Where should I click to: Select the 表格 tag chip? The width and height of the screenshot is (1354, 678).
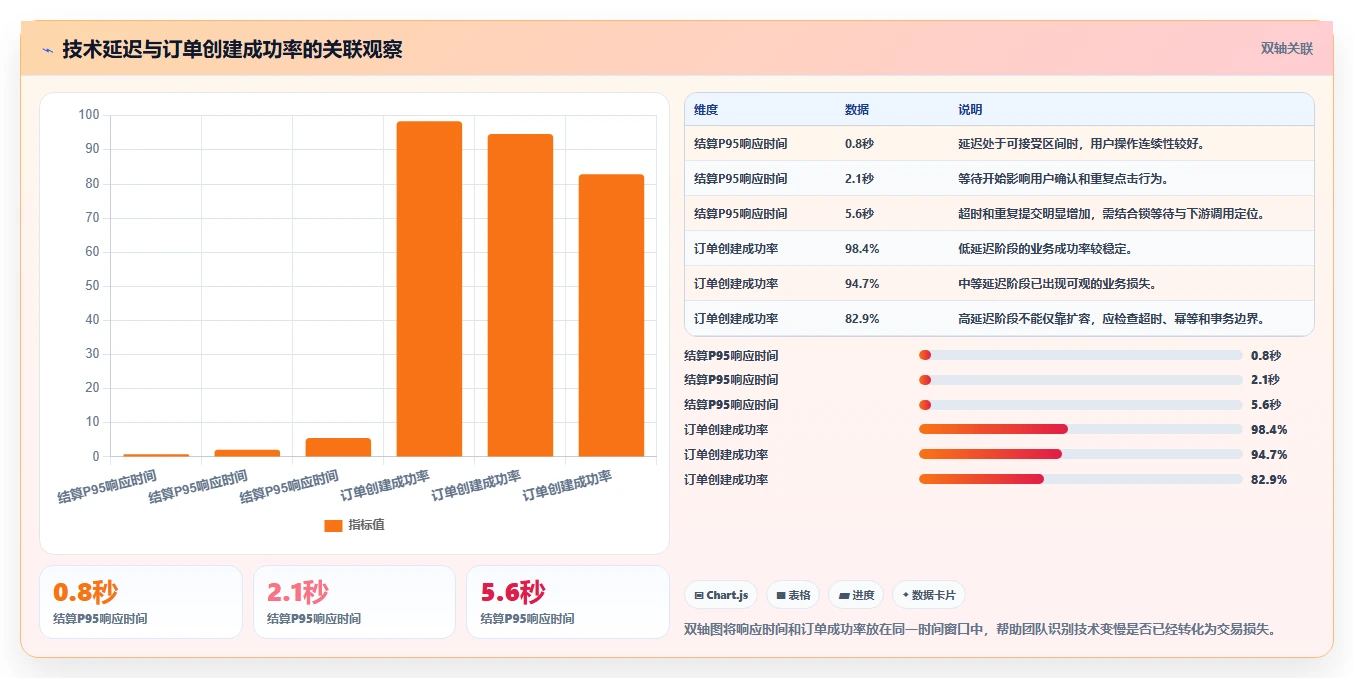[x=793, y=595]
